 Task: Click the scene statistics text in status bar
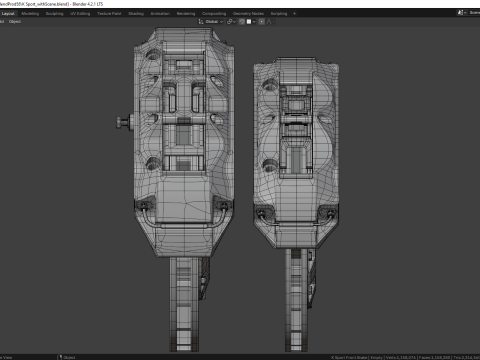coord(405,357)
